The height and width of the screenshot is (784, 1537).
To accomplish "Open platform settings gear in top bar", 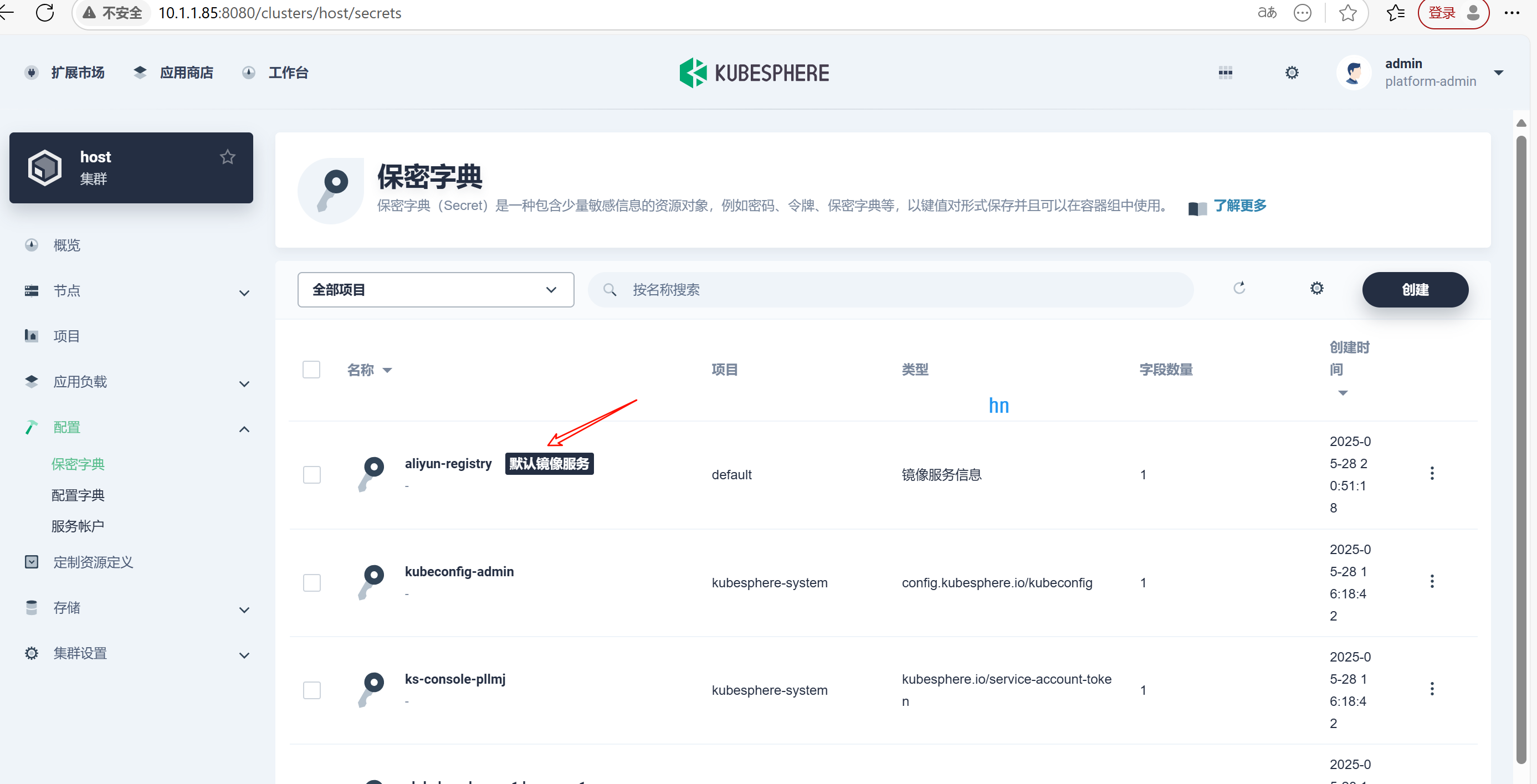I will point(1291,73).
